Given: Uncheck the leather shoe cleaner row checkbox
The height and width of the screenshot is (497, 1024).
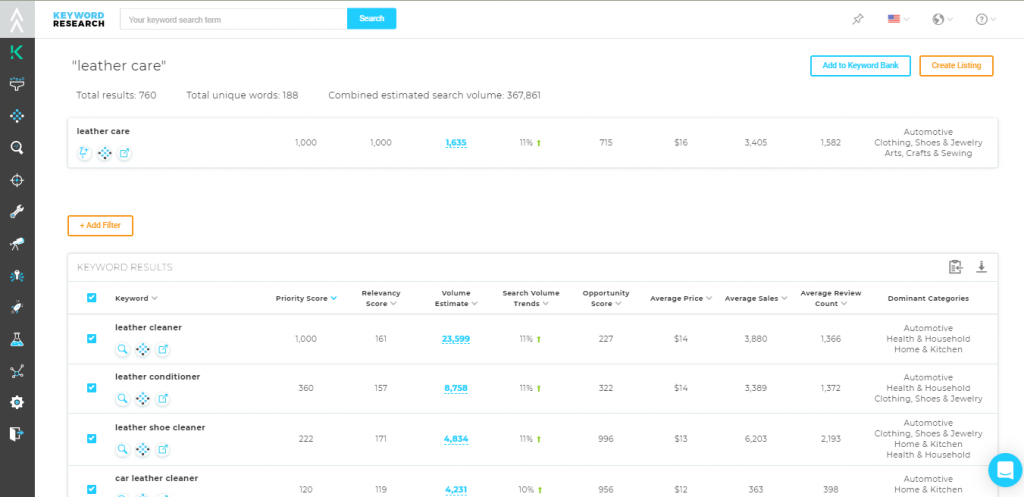Looking at the screenshot, I should (91, 439).
